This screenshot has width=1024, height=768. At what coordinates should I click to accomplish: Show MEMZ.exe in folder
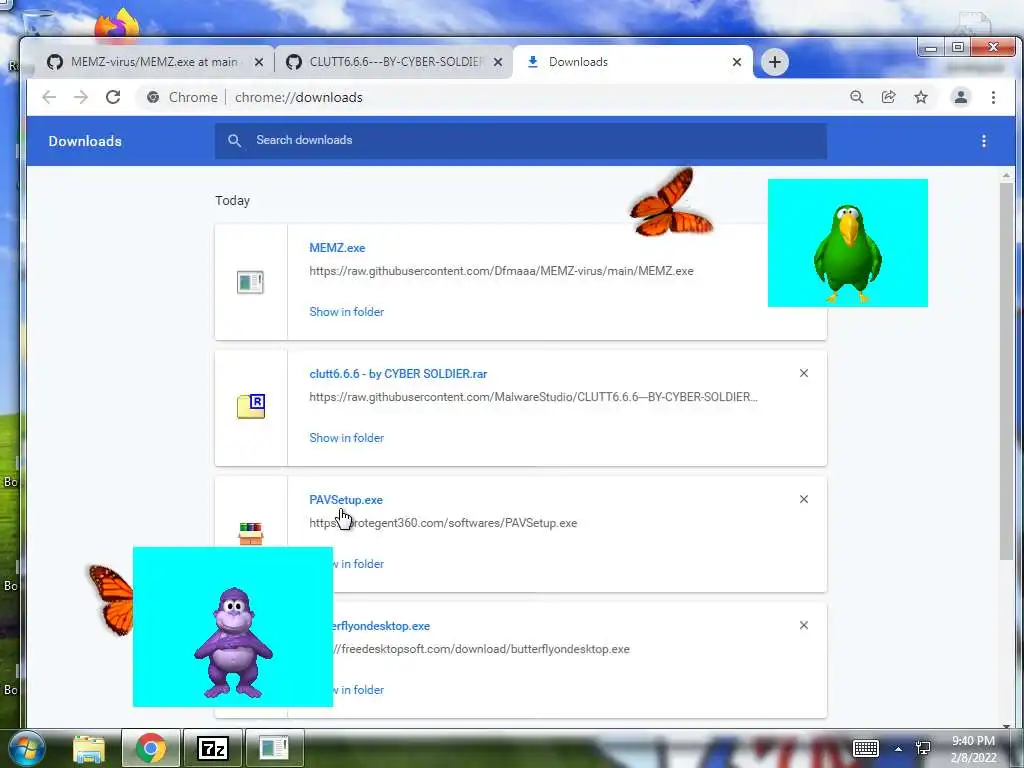tap(346, 312)
